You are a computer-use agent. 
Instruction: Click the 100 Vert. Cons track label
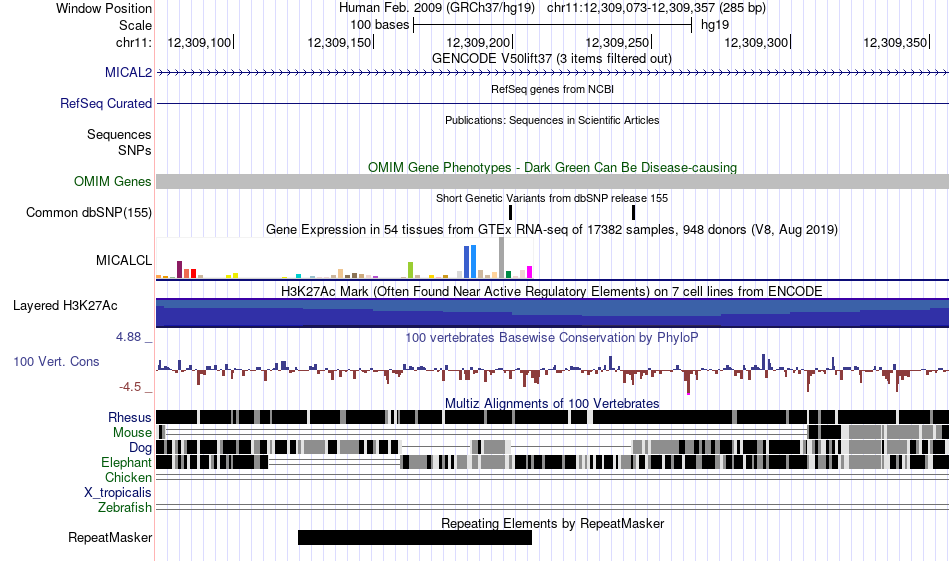[56, 362]
